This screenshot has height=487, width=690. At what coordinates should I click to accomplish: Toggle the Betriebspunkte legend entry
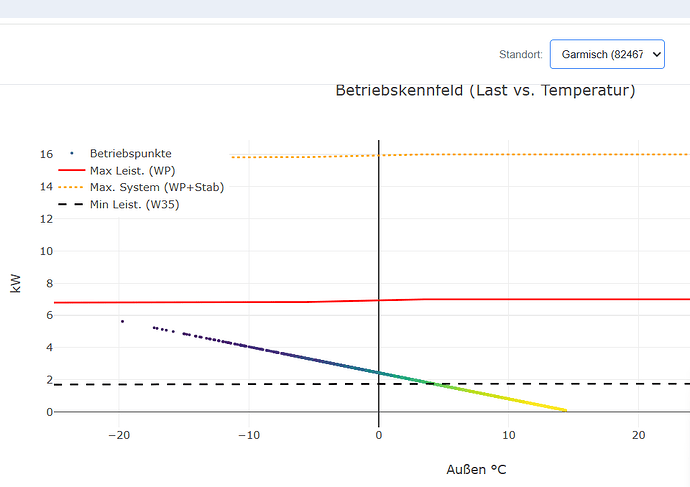point(130,154)
